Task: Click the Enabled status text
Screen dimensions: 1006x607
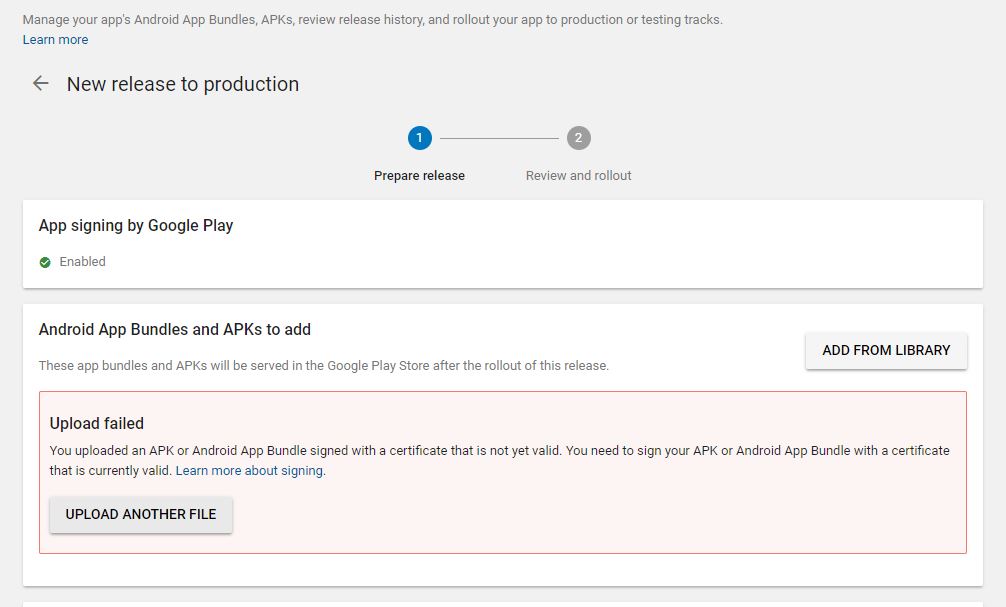Action: pos(82,262)
